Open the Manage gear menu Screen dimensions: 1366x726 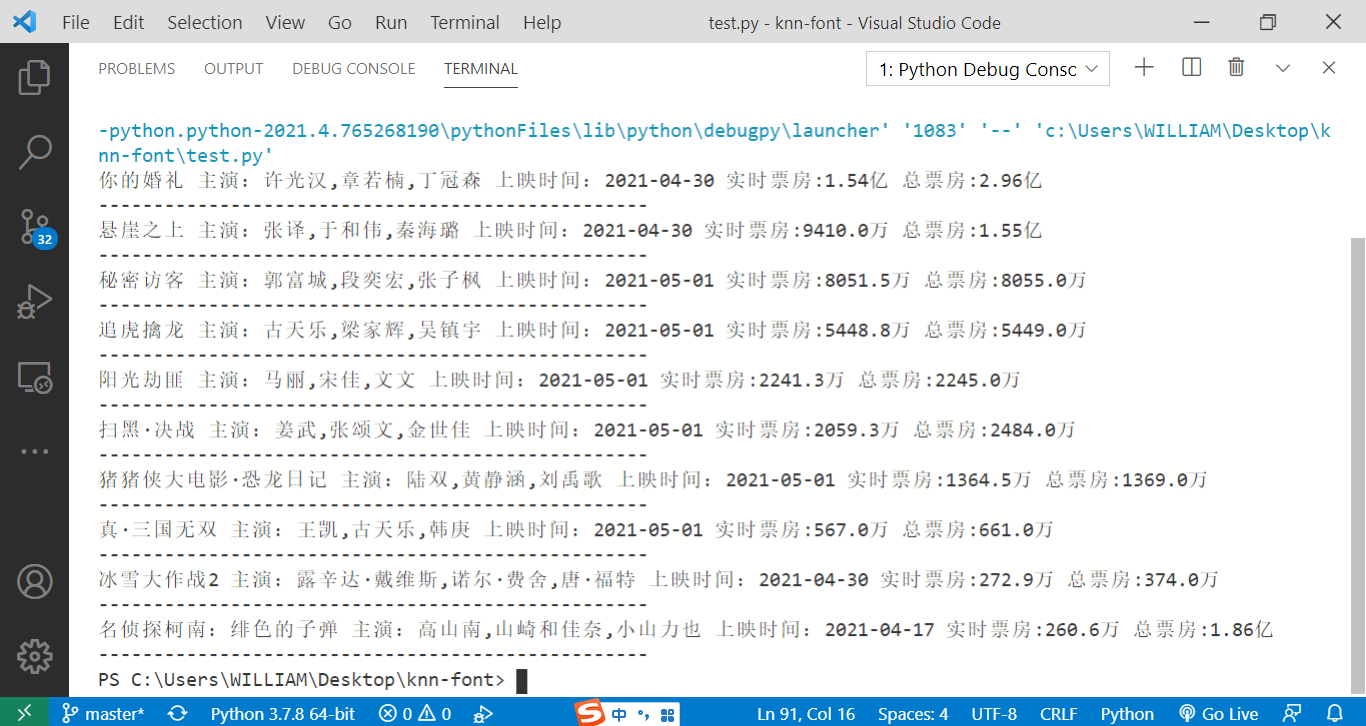pos(34,656)
